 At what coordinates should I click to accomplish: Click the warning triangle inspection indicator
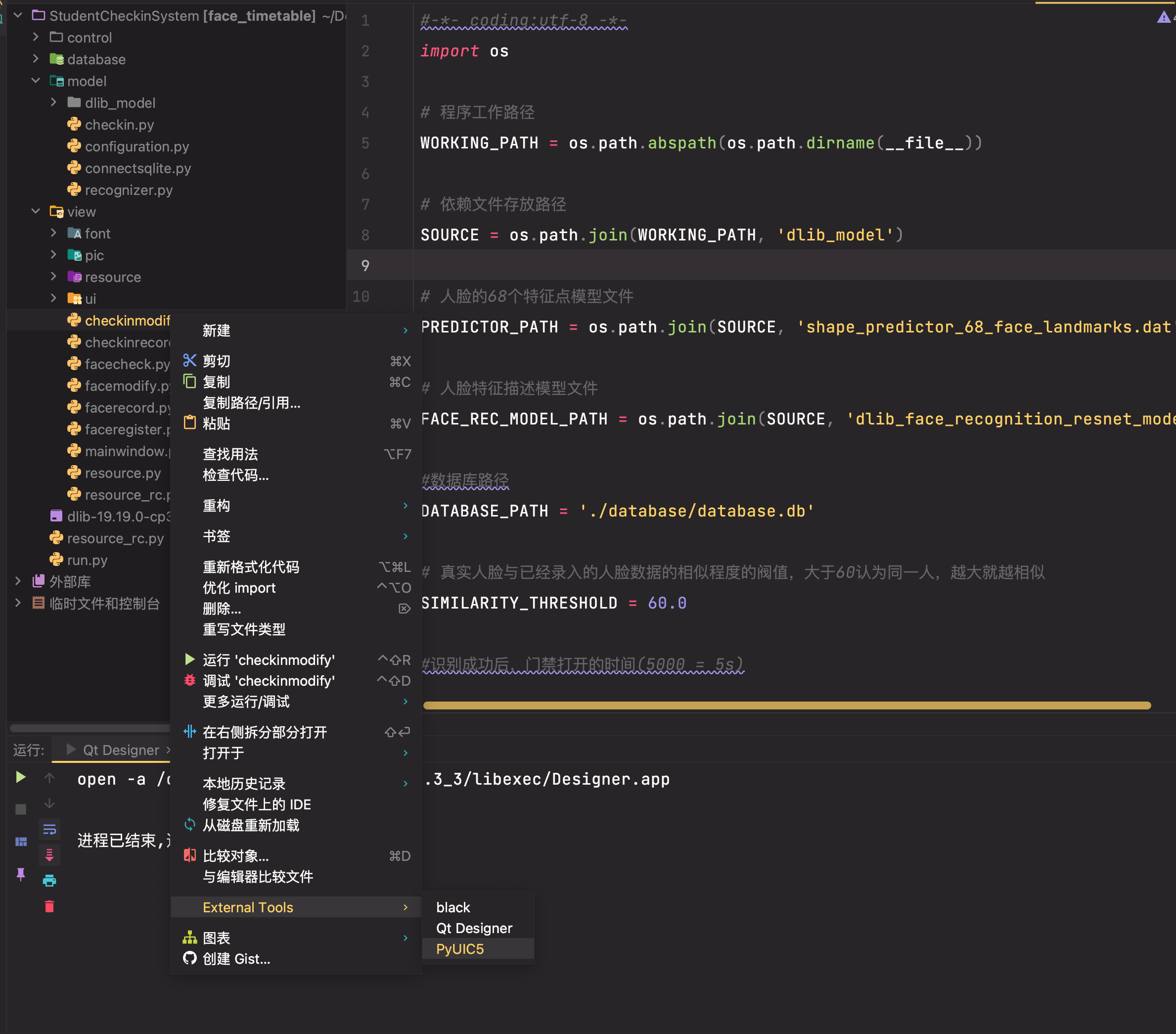click(x=1163, y=17)
